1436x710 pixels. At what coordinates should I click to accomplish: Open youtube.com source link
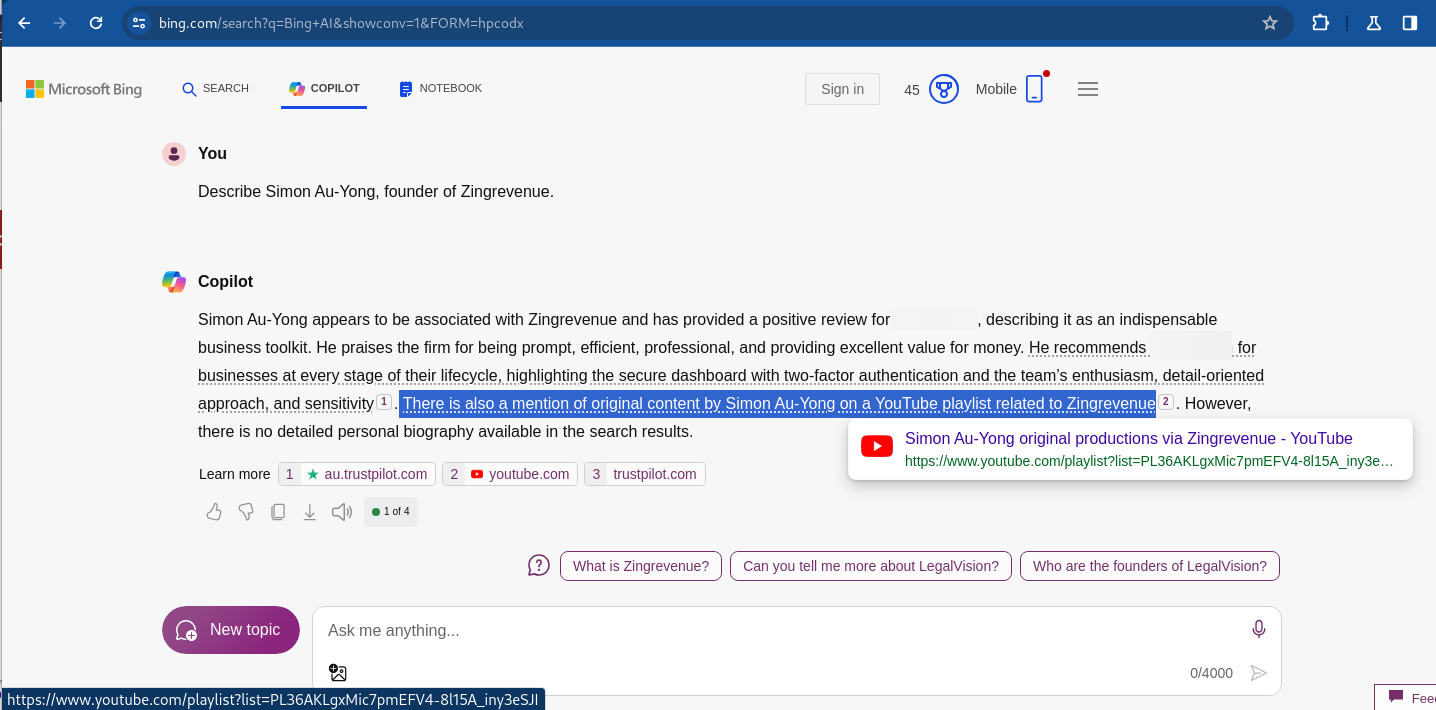510,474
